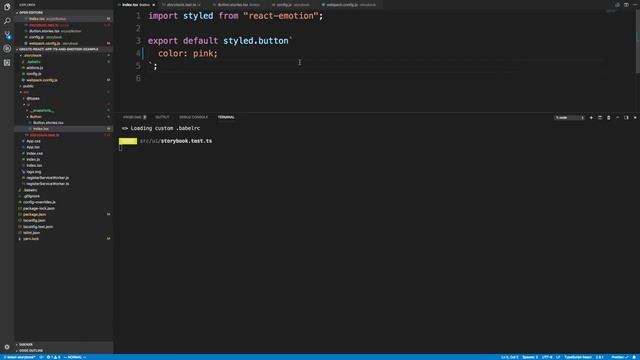Switch to the Problems panel tab
The image size is (640, 360).
134,117
